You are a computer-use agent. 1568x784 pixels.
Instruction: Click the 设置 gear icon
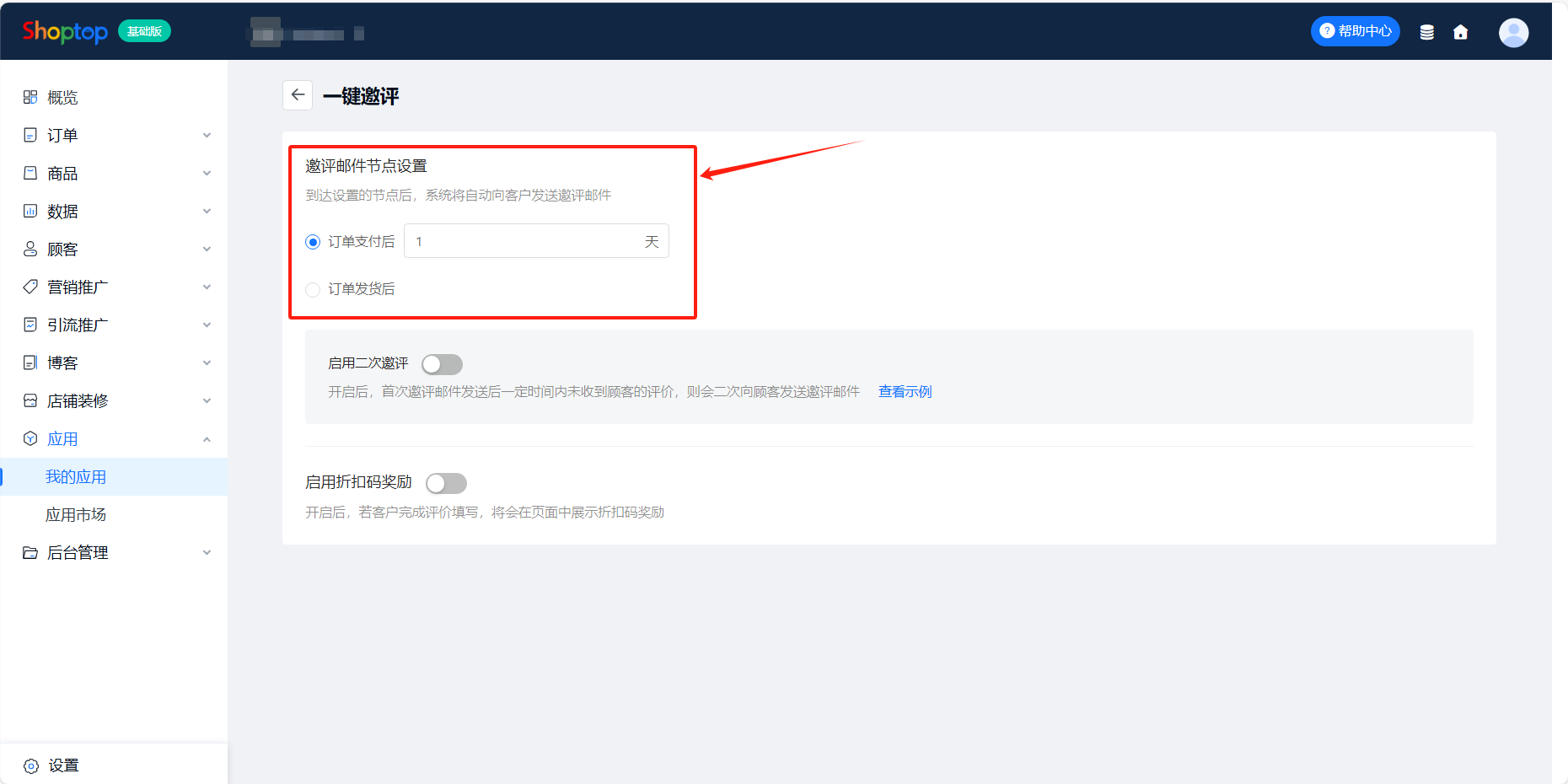pyautogui.click(x=31, y=765)
